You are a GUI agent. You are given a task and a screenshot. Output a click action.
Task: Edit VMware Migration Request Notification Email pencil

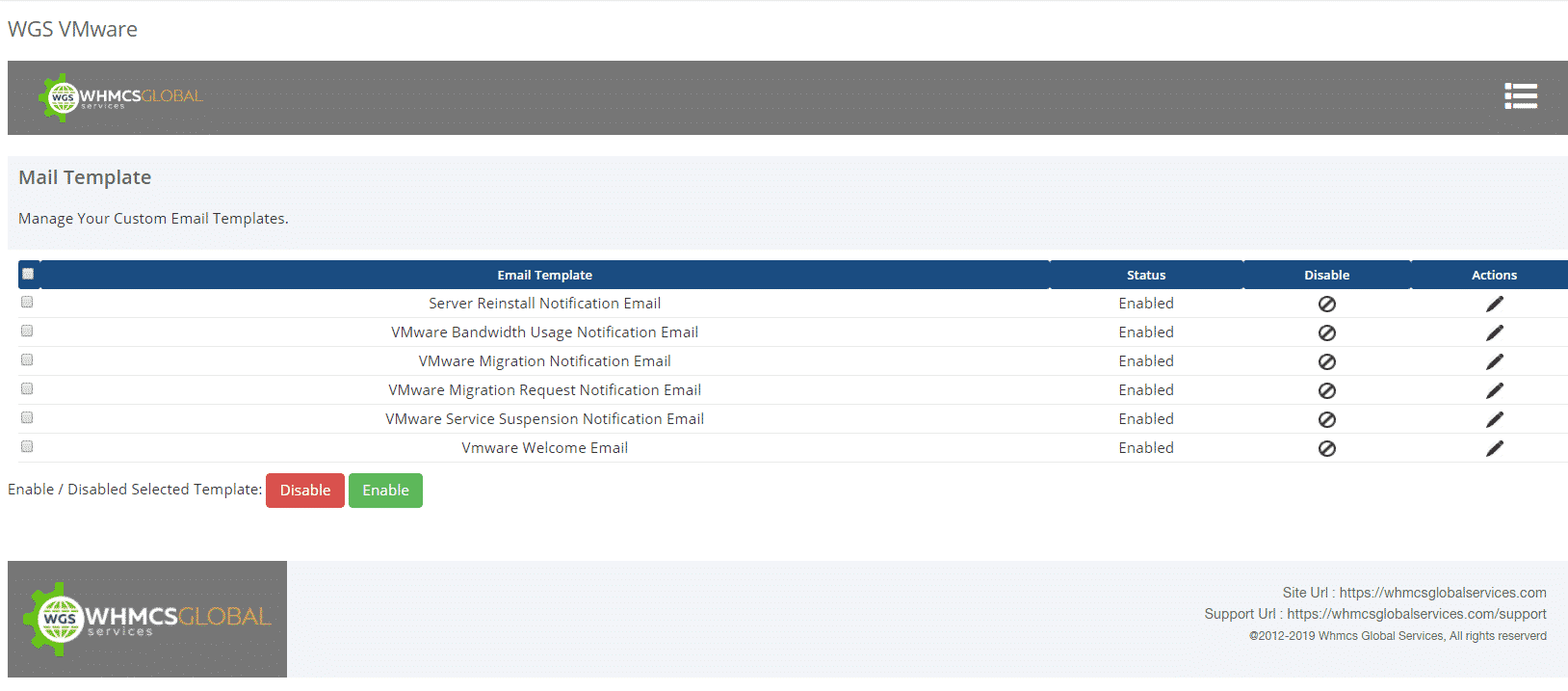1494,390
